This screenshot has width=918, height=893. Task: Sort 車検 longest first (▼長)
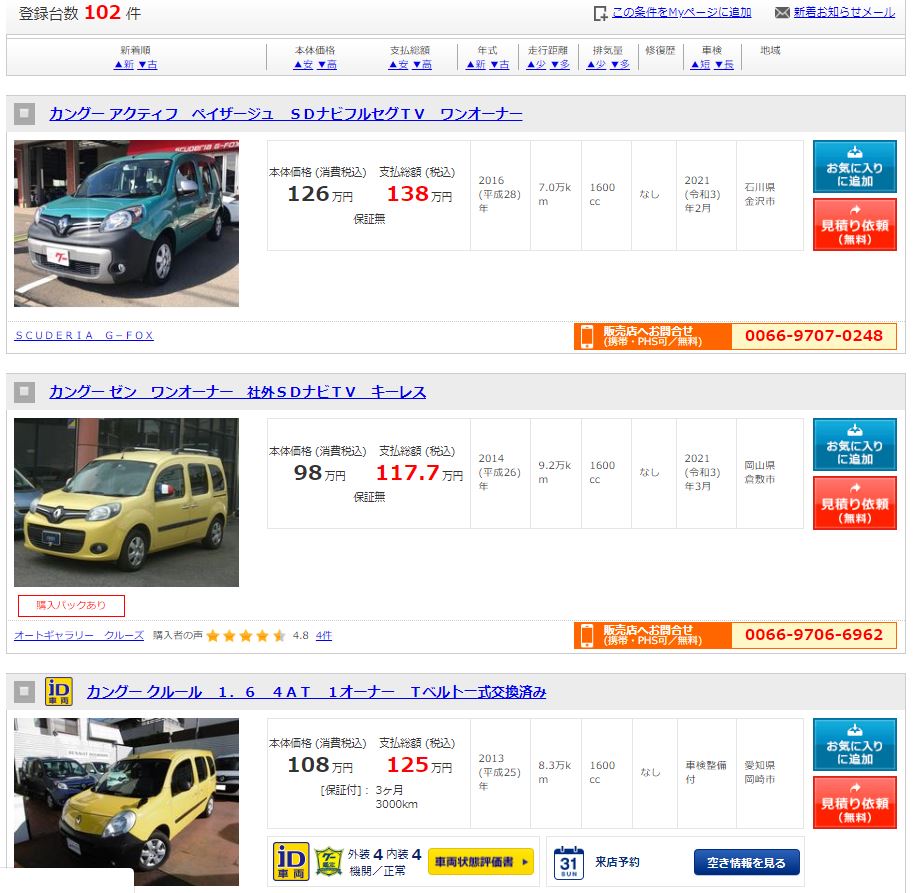point(724,64)
